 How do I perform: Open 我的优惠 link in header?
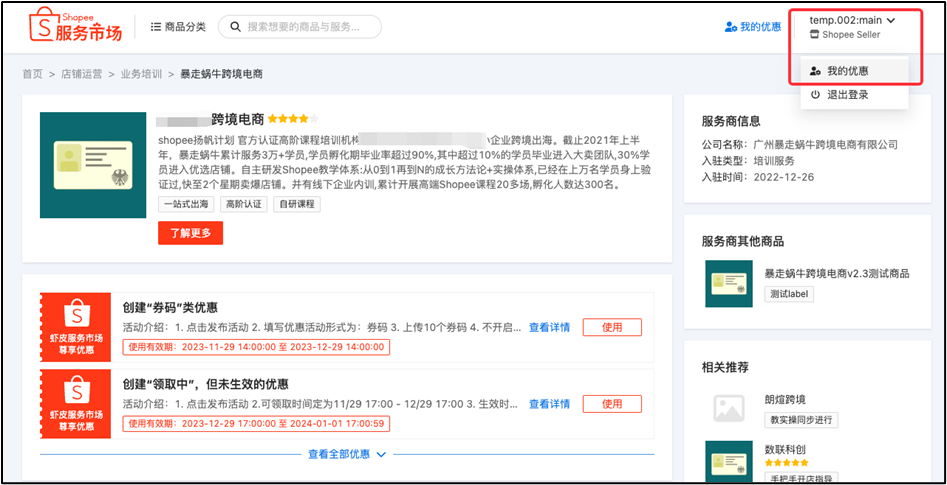coord(753,27)
